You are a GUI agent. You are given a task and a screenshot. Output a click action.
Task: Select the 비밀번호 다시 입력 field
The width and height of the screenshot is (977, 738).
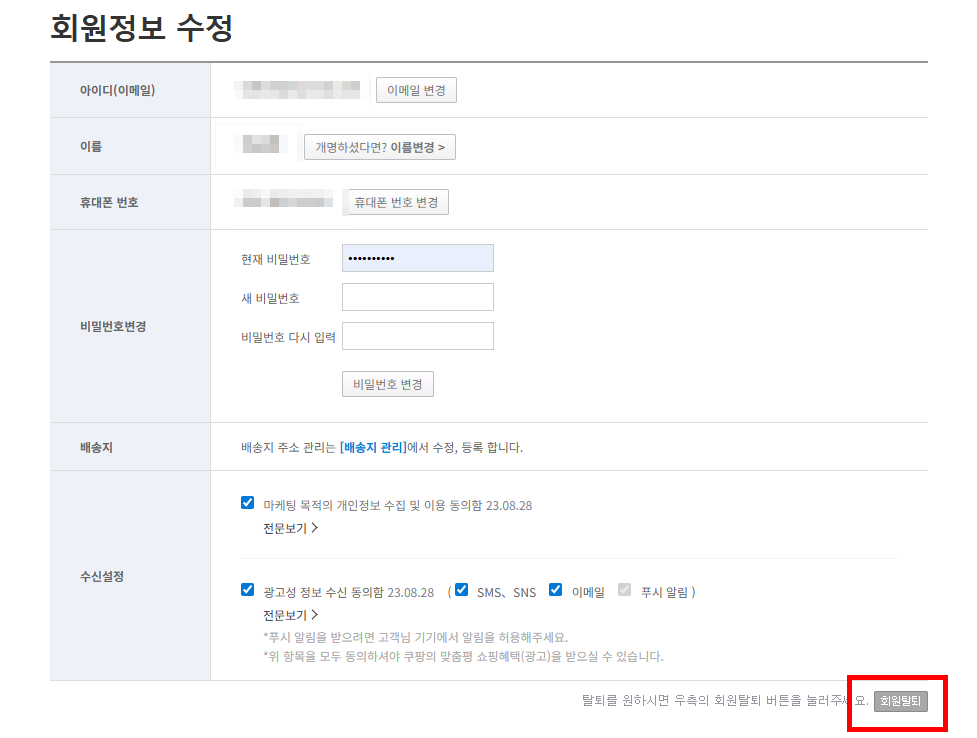click(x=417, y=336)
